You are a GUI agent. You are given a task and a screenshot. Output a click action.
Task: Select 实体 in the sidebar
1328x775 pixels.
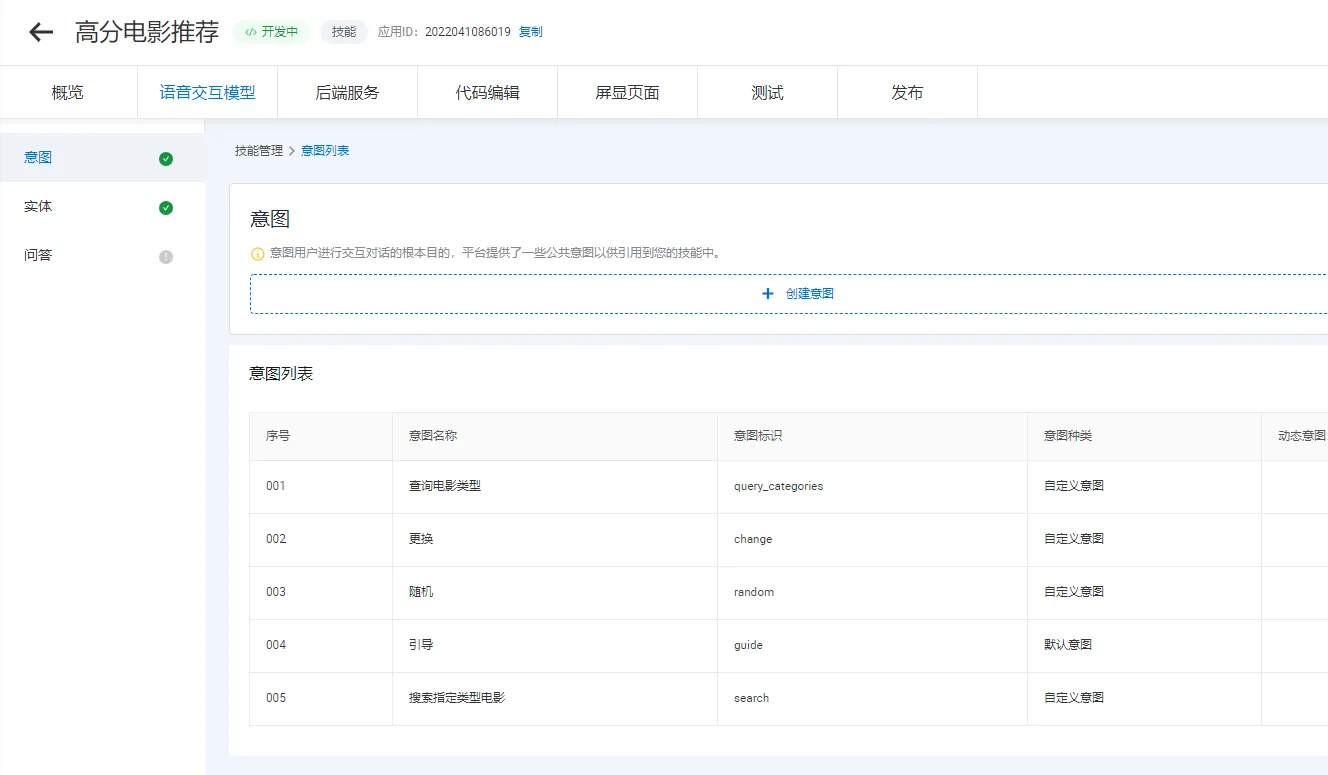click(x=102, y=207)
